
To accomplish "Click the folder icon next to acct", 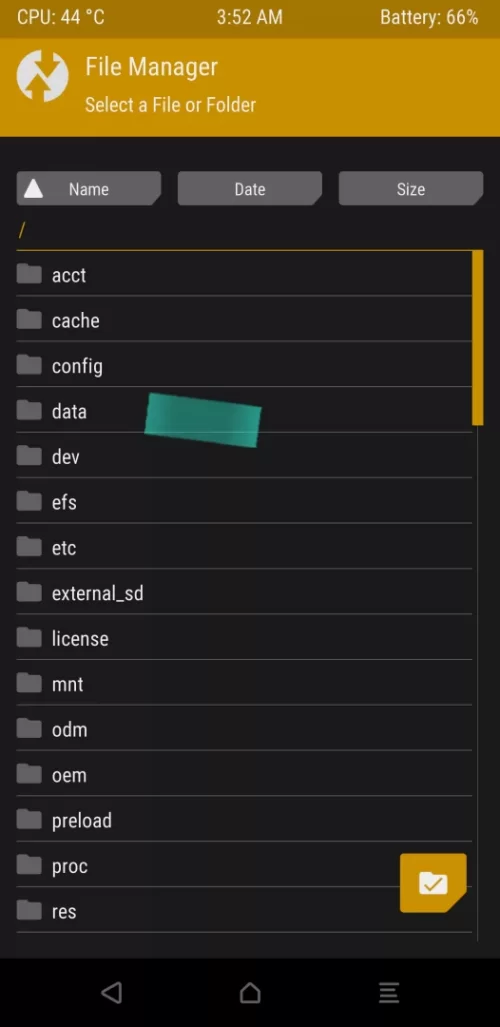I will 29,274.
